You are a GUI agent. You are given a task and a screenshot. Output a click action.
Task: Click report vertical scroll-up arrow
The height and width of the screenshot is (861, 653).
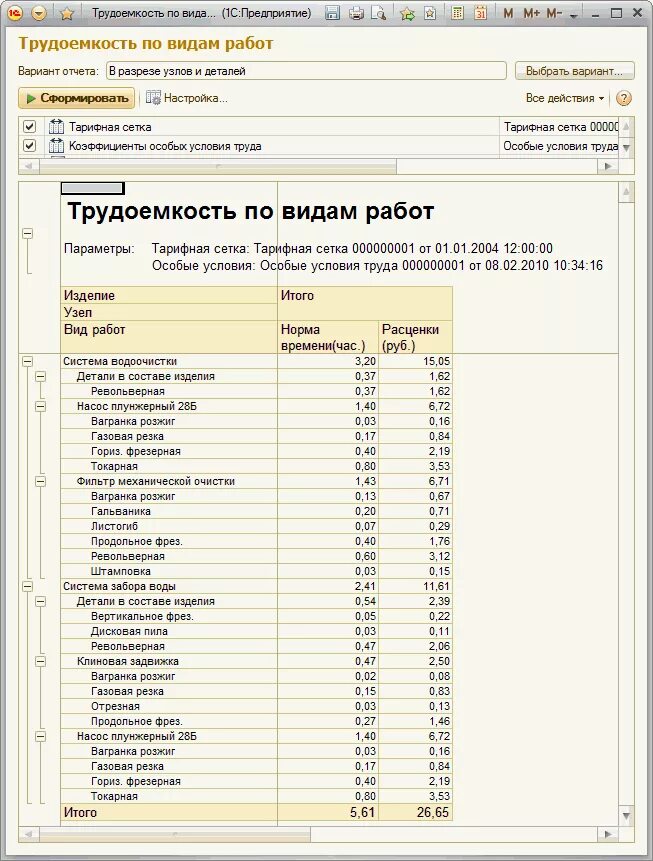626,192
